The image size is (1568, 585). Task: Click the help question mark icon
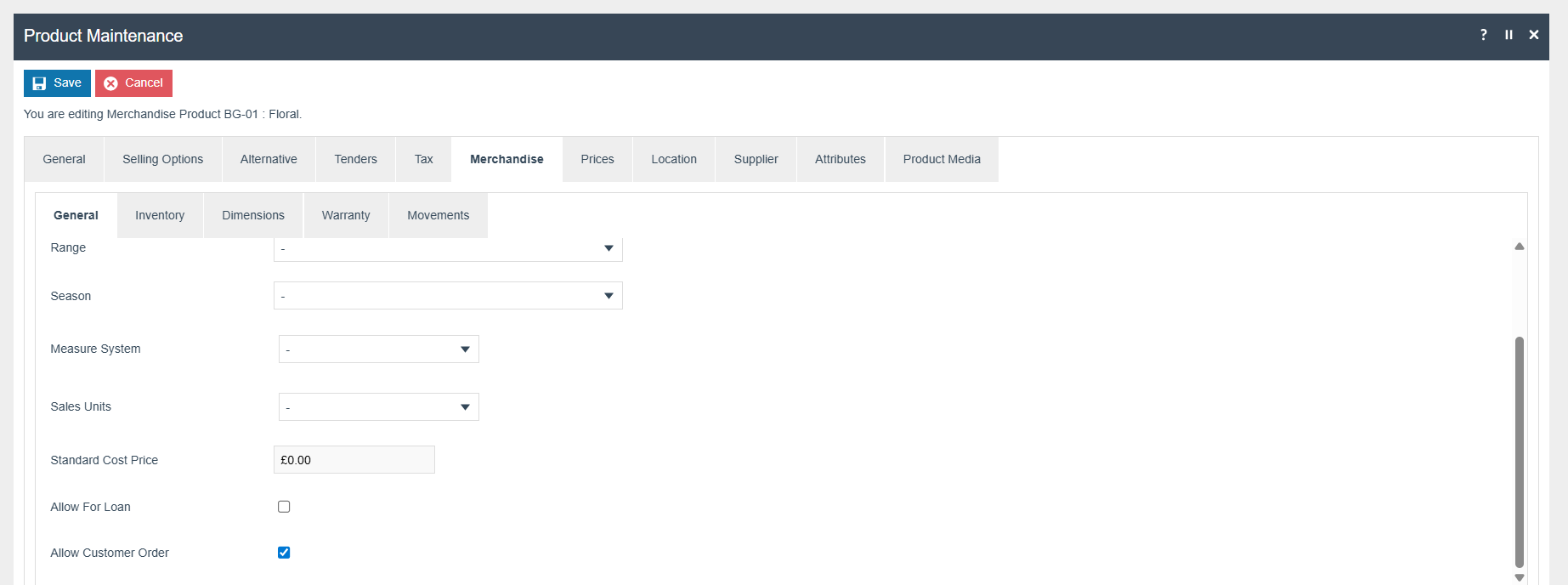pyautogui.click(x=1483, y=35)
